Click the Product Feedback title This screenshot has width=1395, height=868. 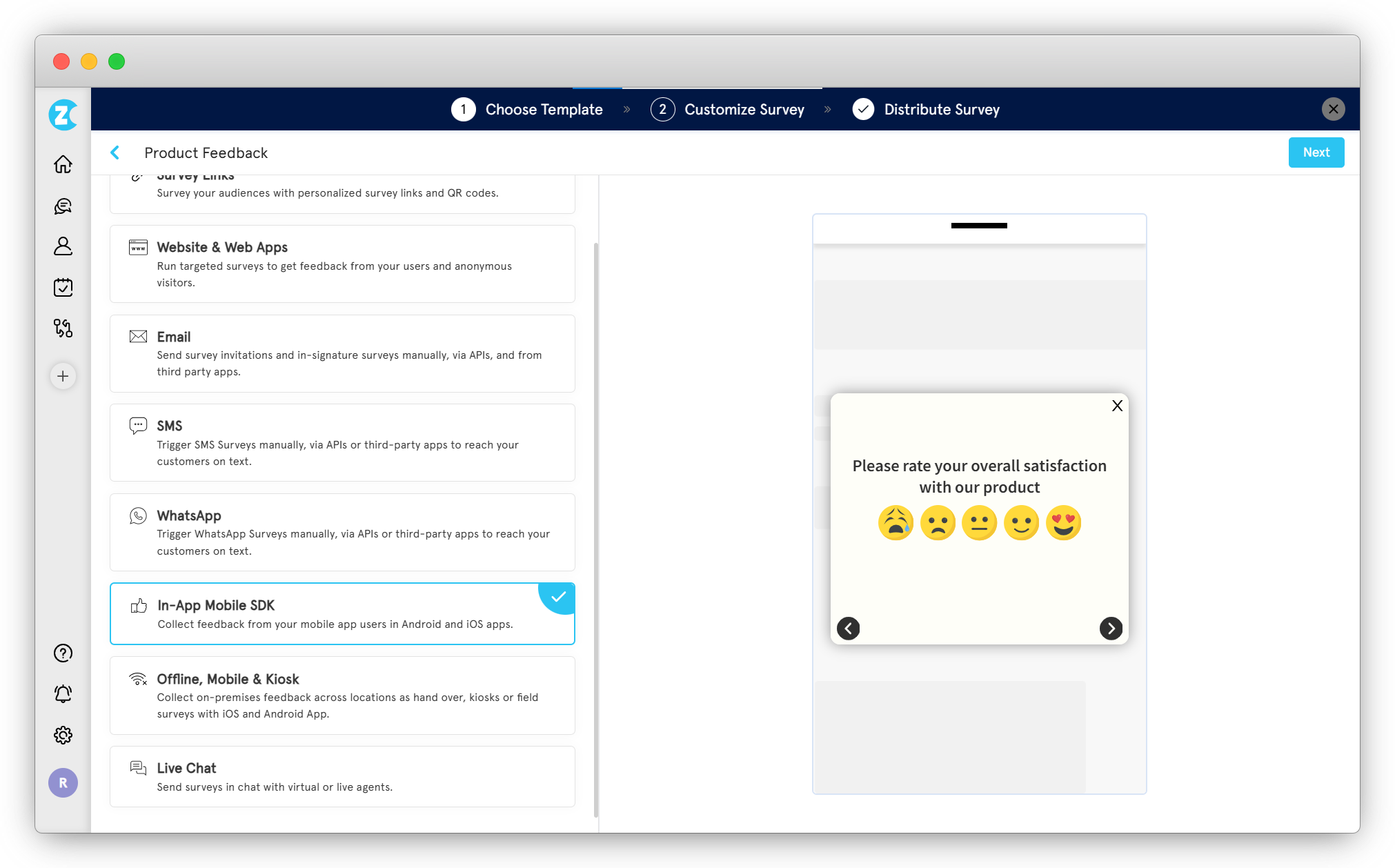coord(206,152)
